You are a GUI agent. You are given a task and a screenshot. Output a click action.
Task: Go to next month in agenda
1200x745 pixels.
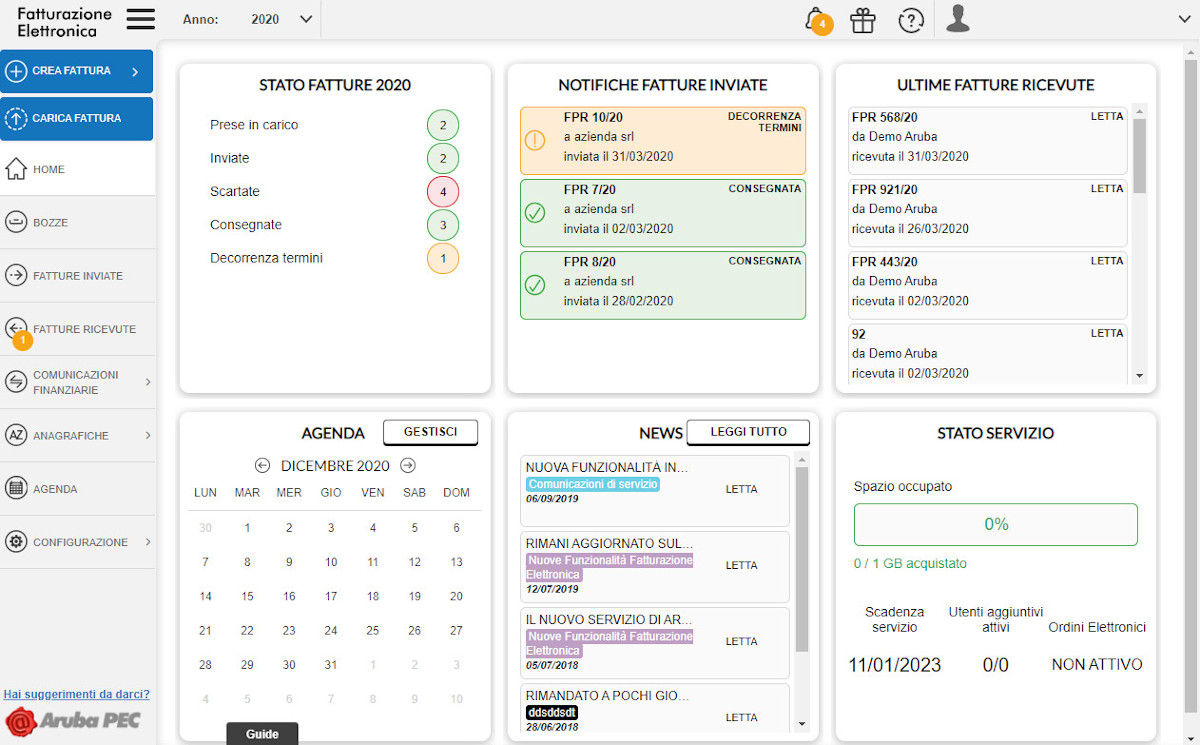(x=408, y=465)
